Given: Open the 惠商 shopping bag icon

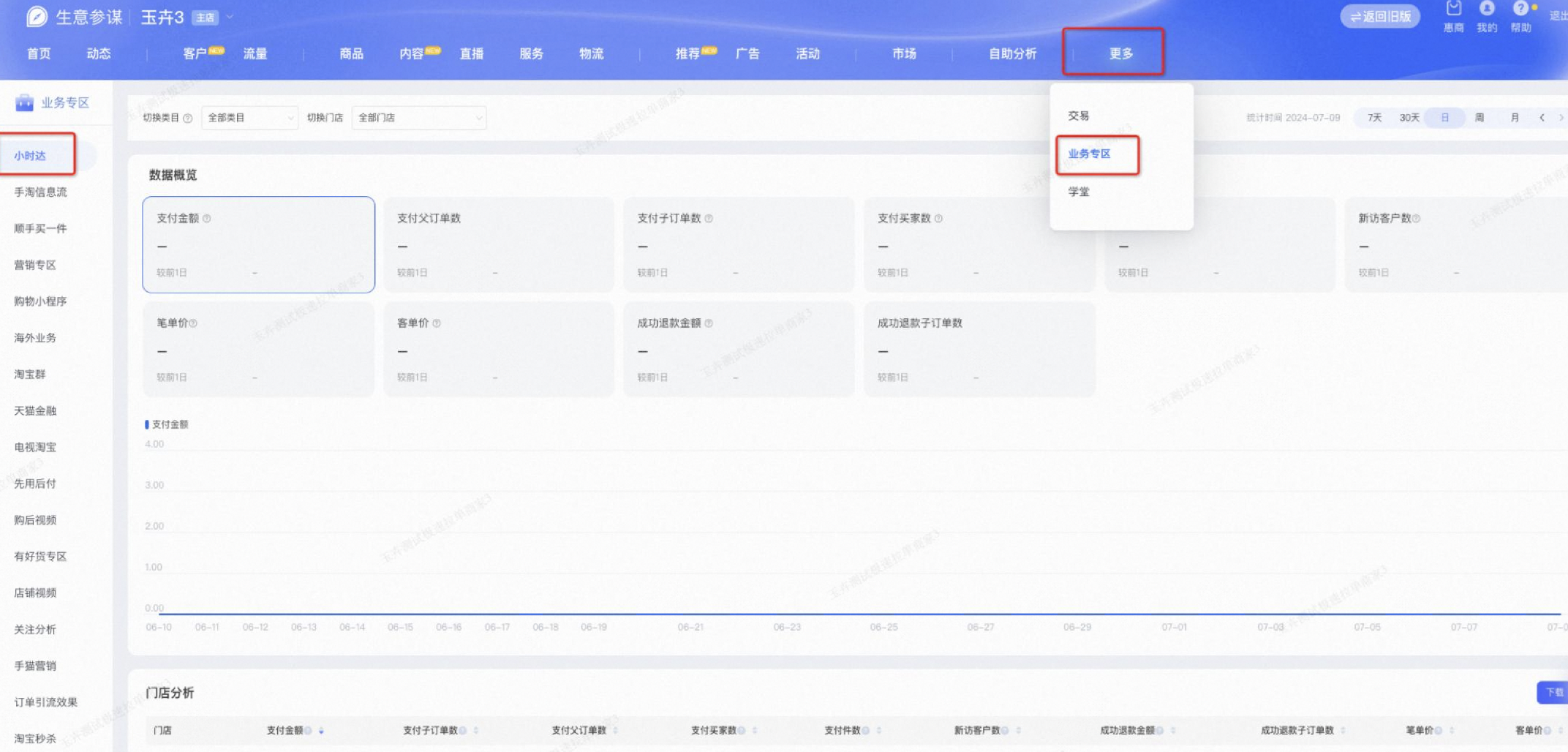Looking at the screenshot, I should tap(1453, 9).
